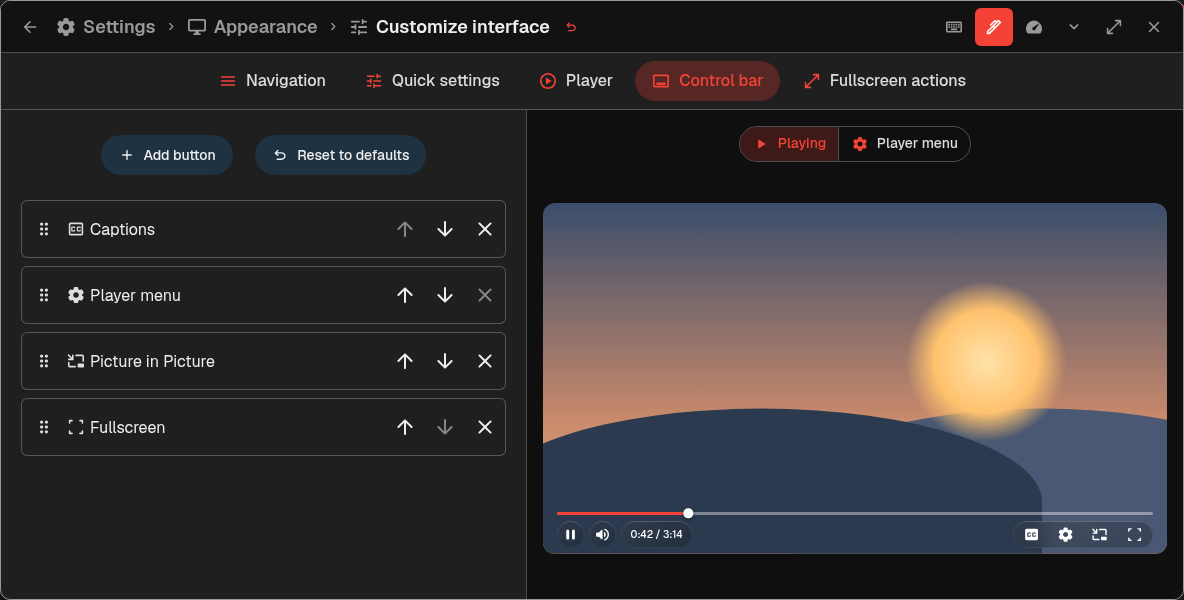Click the expand window arrows icon
This screenshot has width=1184, height=600.
click(x=1114, y=27)
